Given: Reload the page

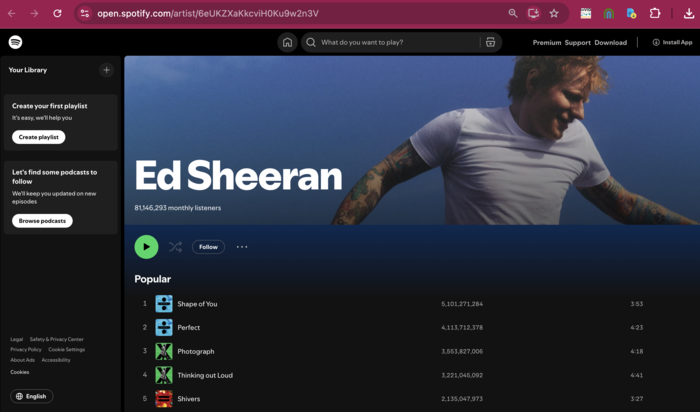Looking at the screenshot, I should click(x=58, y=13).
